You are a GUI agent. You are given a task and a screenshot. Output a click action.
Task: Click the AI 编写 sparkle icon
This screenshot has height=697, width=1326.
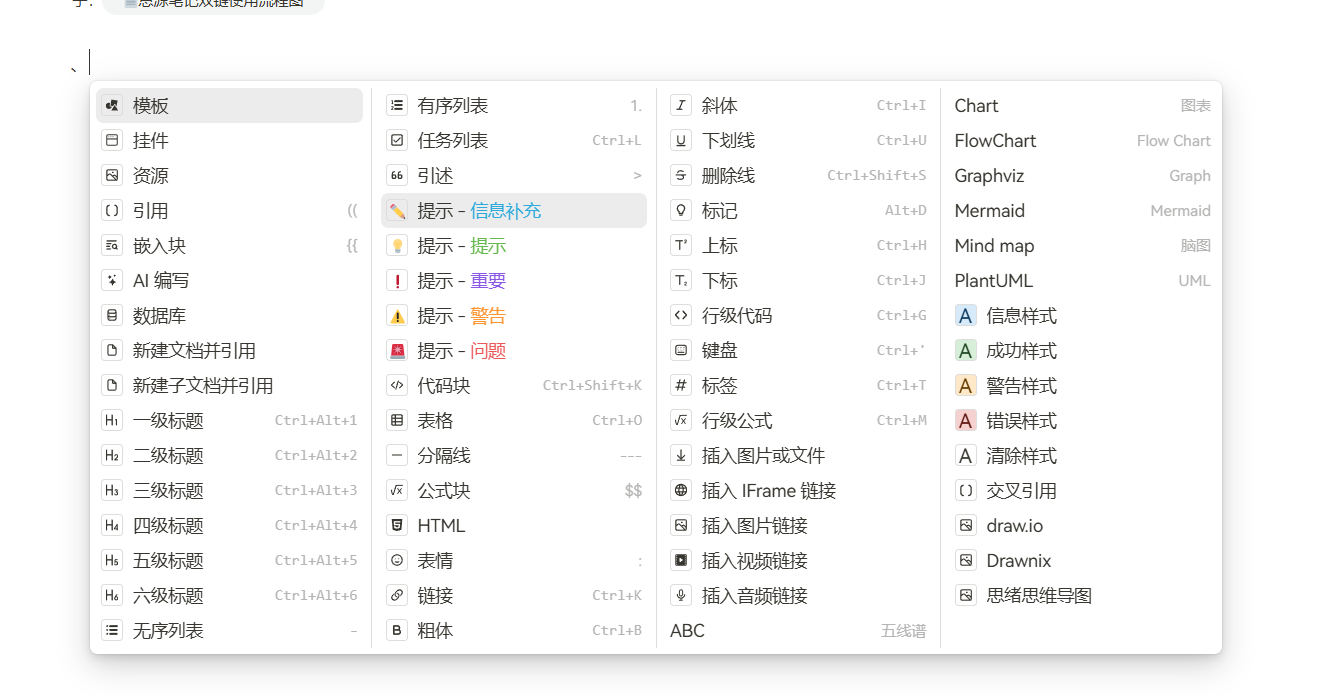[x=112, y=281]
